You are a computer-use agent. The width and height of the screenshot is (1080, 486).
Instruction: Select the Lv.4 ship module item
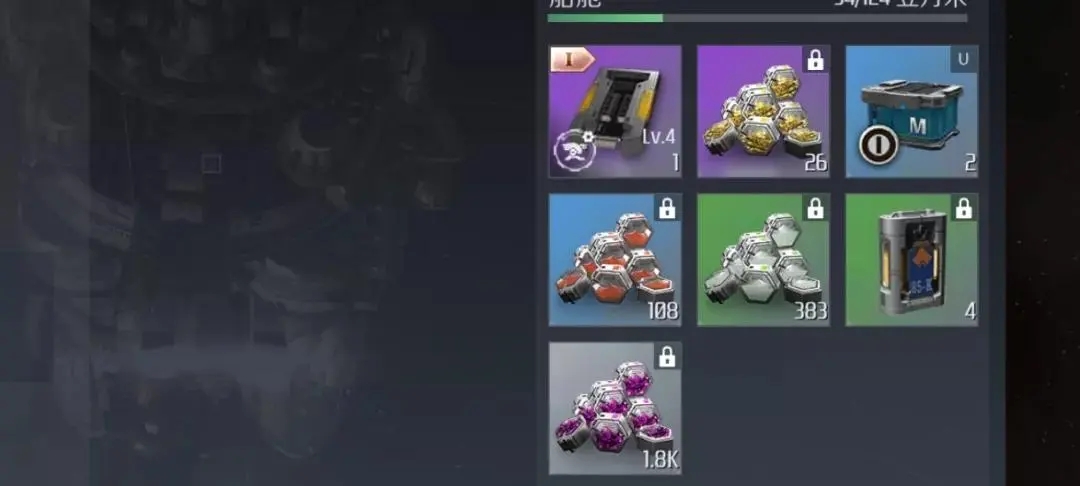[x=615, y=112]
